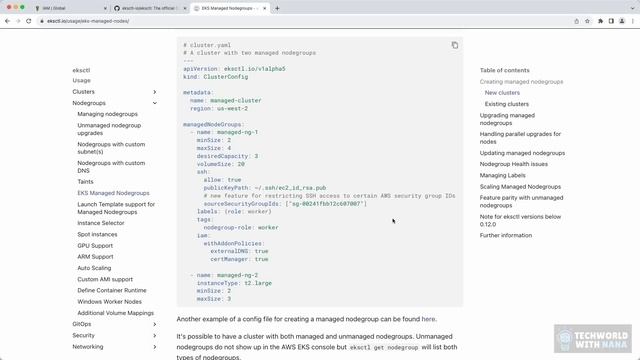The height and width of the screenshot is (360, 640).
Task: Open the Instance Selector page
Action: [x=101, y=223]
